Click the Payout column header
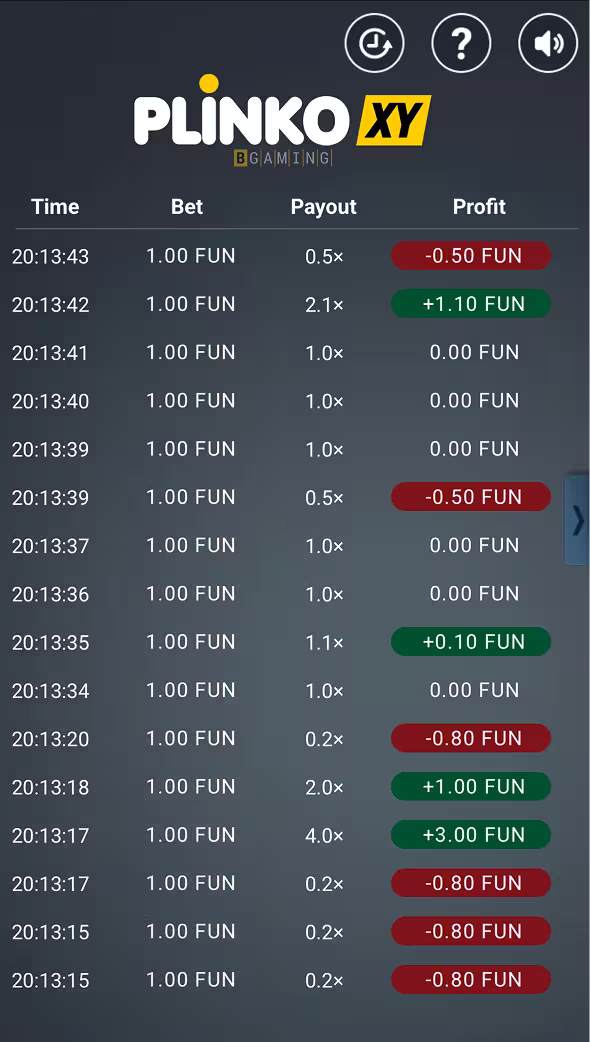Image resolution: width=590 pixels, height=1042 pixels. (324, 207)
